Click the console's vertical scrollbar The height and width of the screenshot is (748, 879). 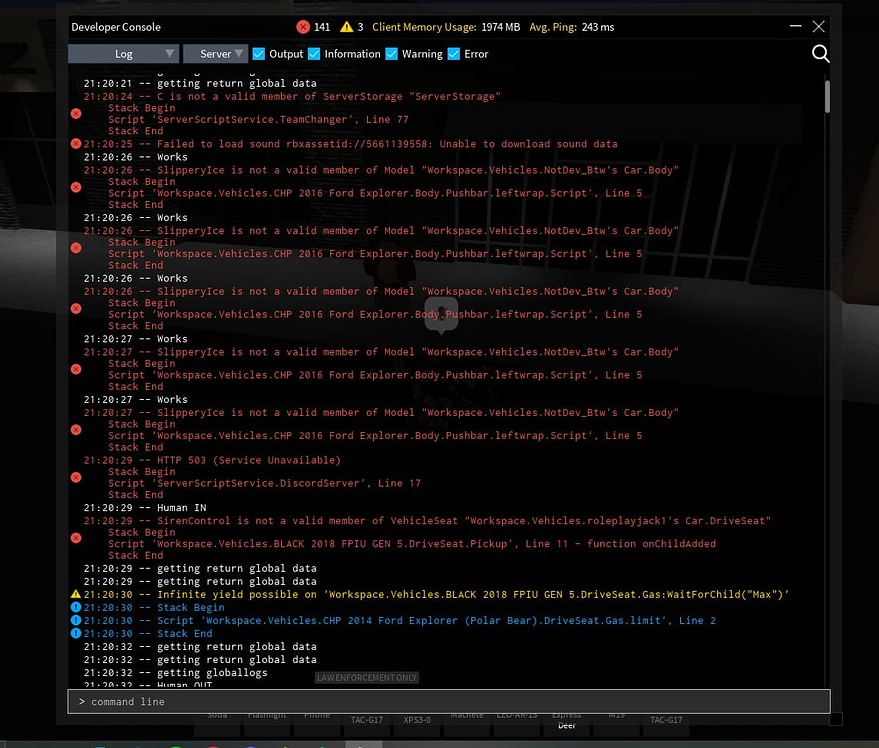827,97
